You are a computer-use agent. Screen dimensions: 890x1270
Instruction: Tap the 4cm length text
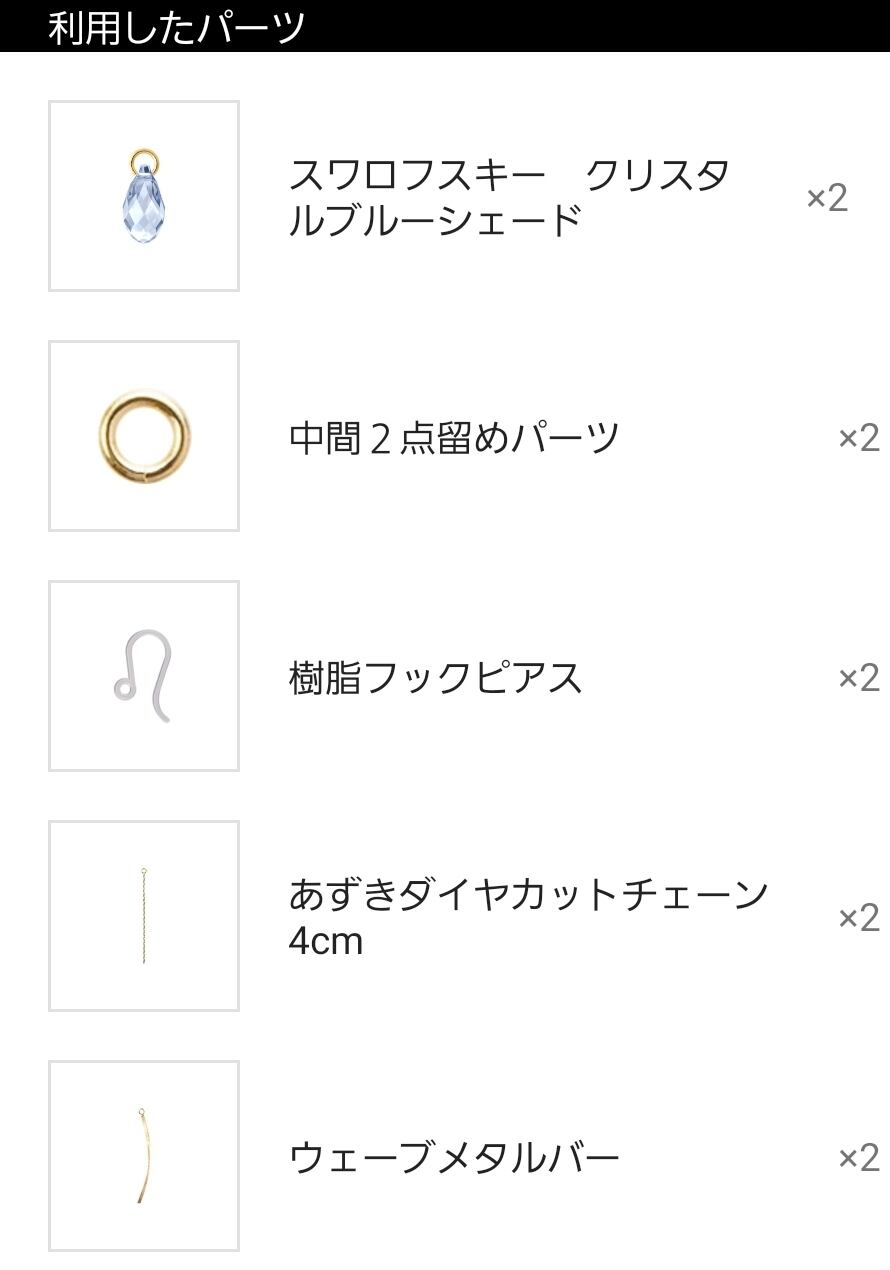(325, 941)
